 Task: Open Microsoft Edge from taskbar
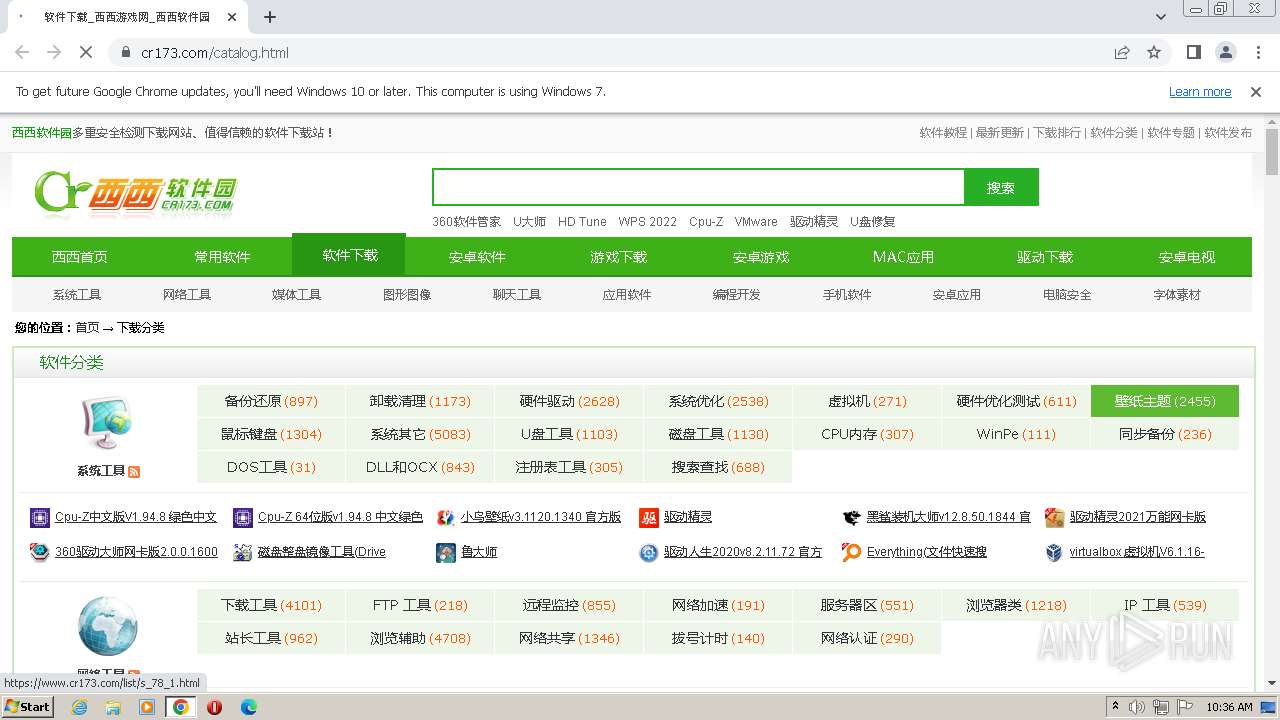click(248, 707)
